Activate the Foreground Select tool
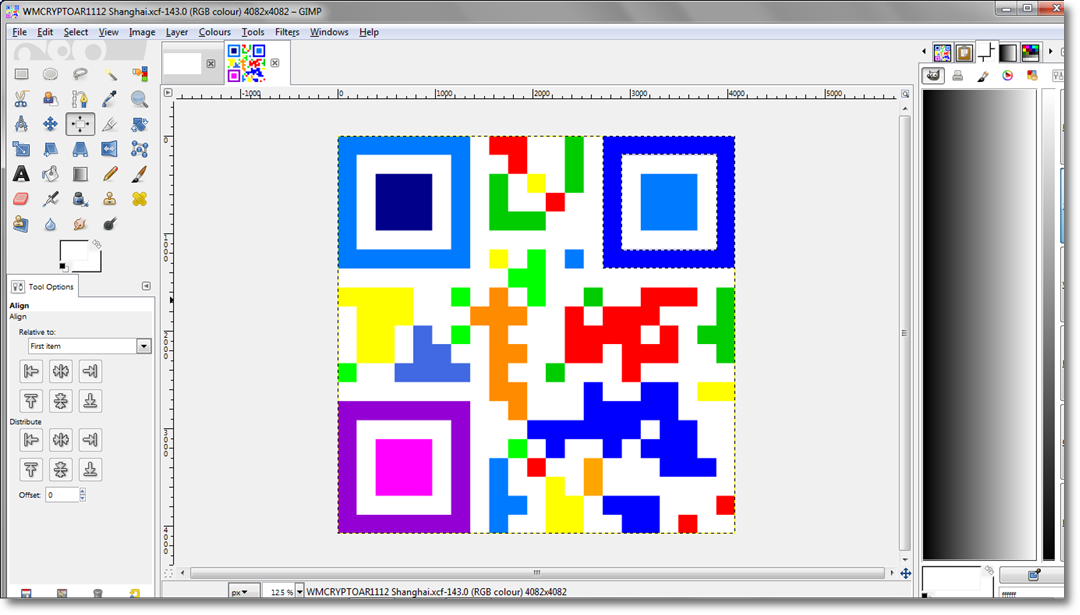The height and width of the screenshot is (615, 1080). (50, 99)
